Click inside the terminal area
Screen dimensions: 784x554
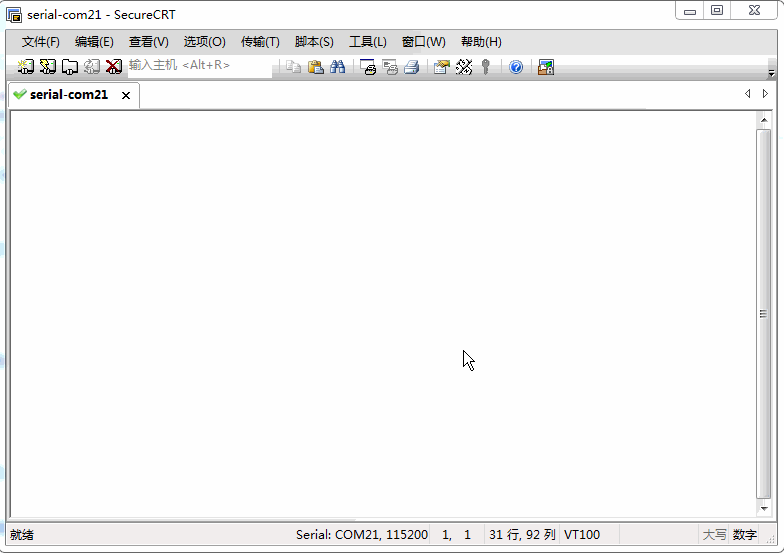click(383, 314)
